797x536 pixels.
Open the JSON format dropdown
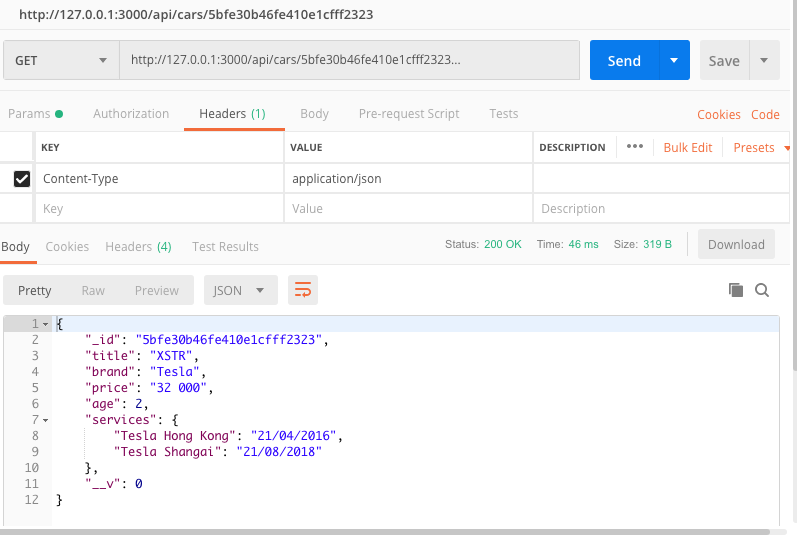coord(240,290)
